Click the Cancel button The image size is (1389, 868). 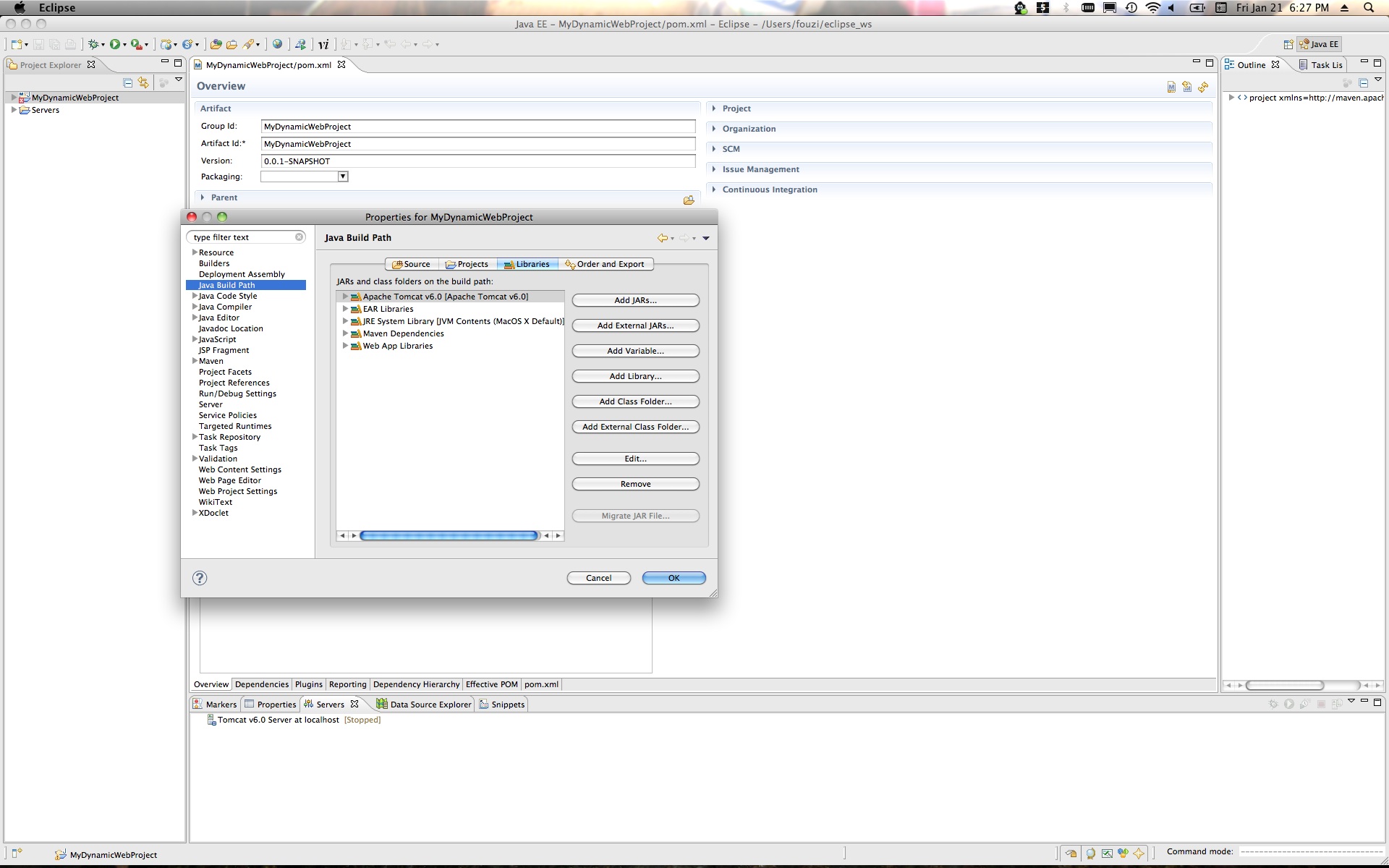click(598, 578)
